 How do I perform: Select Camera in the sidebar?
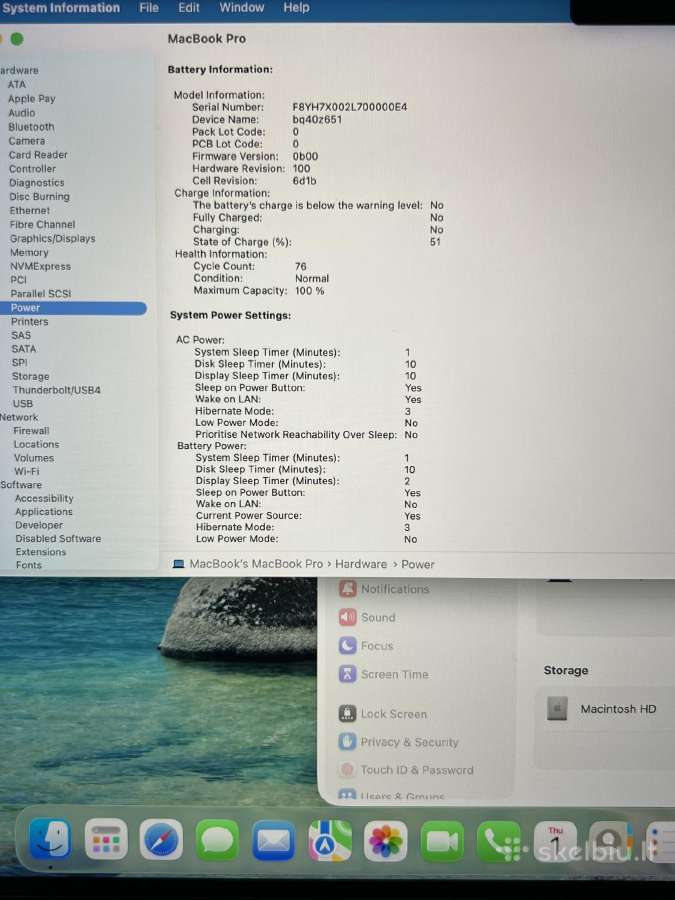point(26,141)
